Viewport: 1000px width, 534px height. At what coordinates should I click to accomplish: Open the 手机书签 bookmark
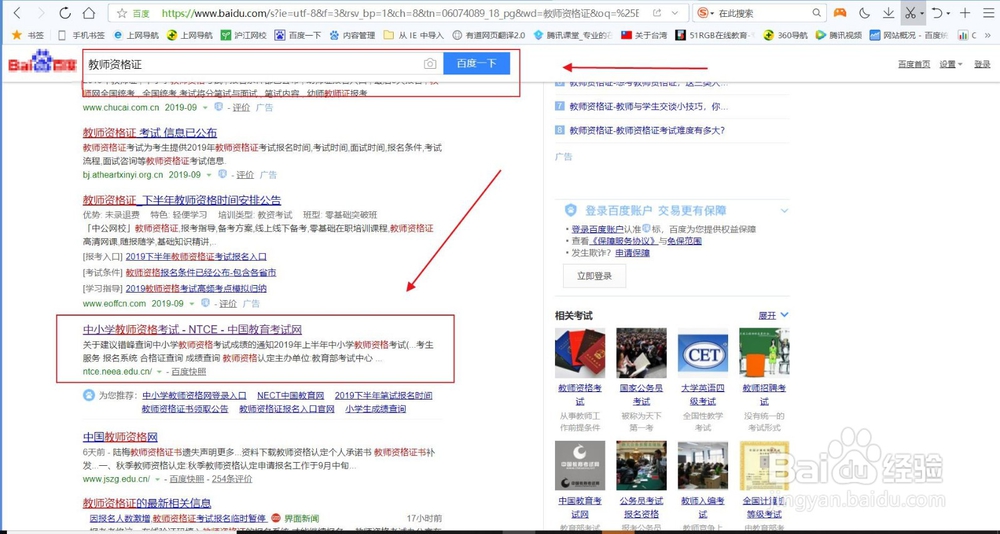(x=81, y=35)
